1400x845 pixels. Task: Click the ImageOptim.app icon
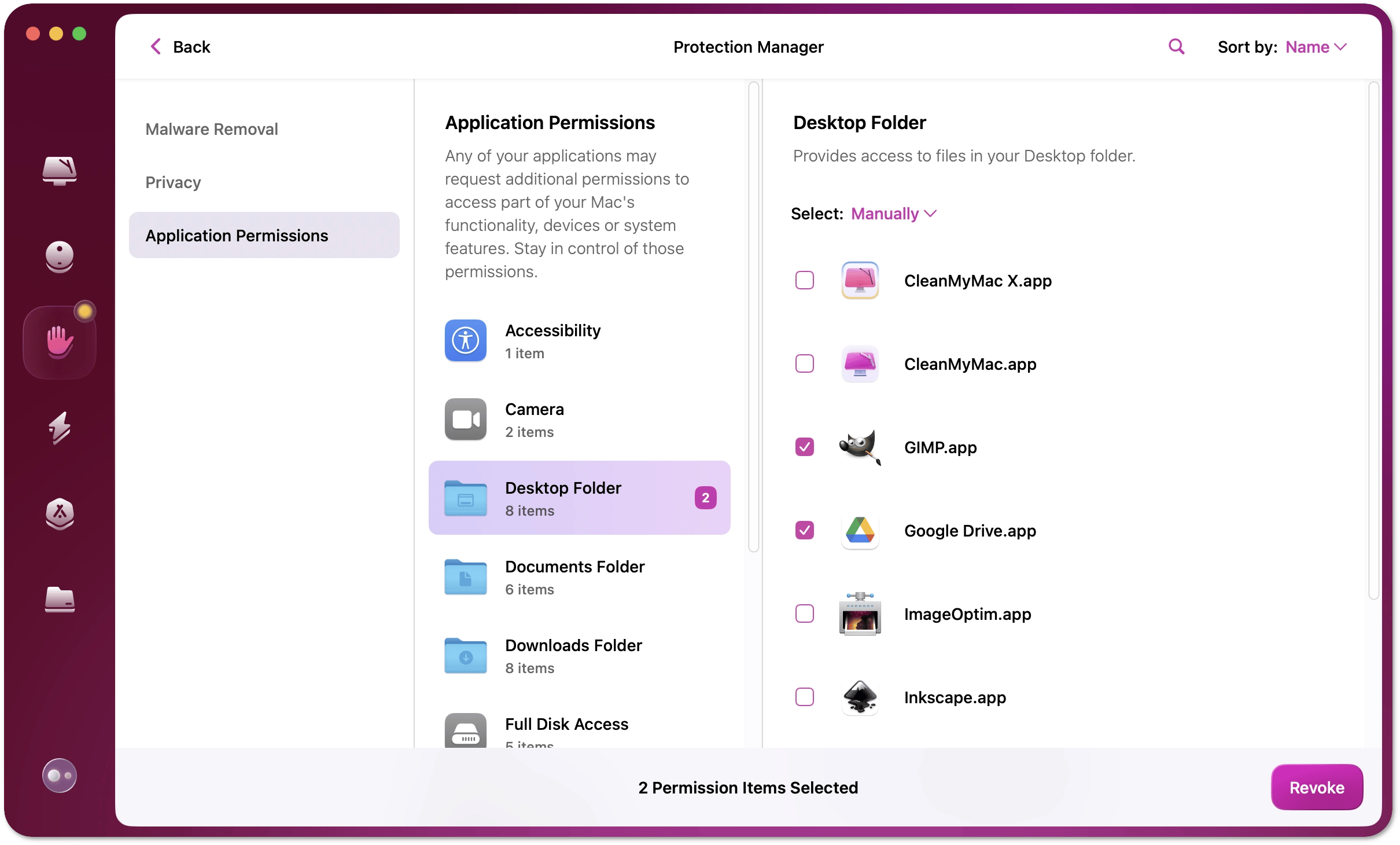(x=860, y=614)
